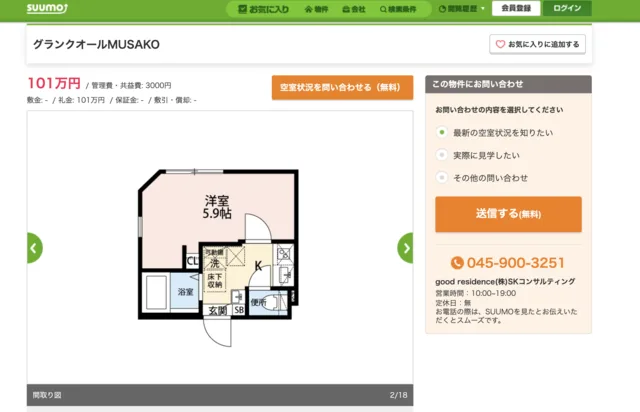Go to previous photo with left arrow
Image resolution: width=640 pixels, height=412 pixels.
[35, 248]
